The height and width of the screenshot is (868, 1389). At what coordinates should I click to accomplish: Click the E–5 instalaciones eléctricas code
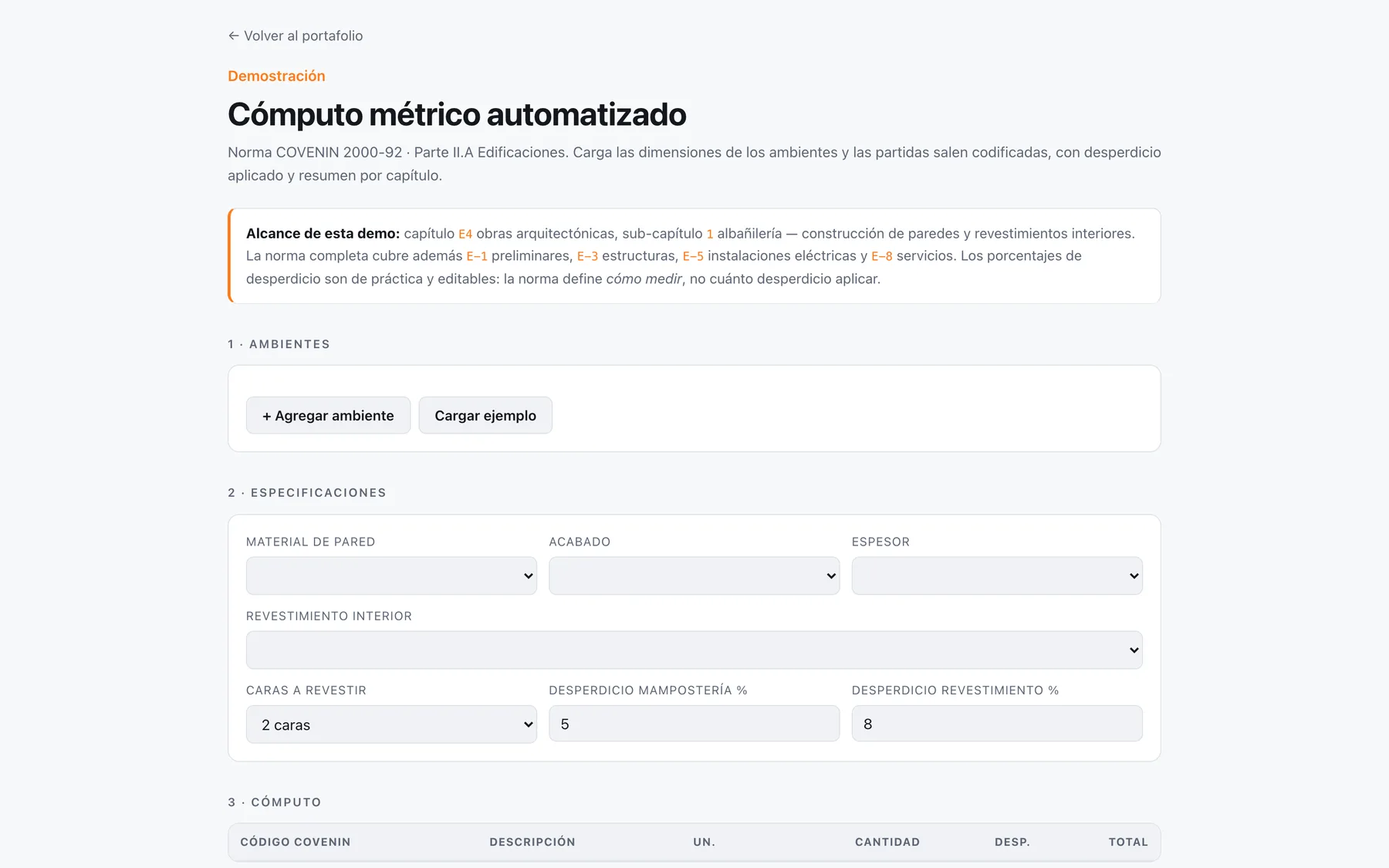pos(693,256)
